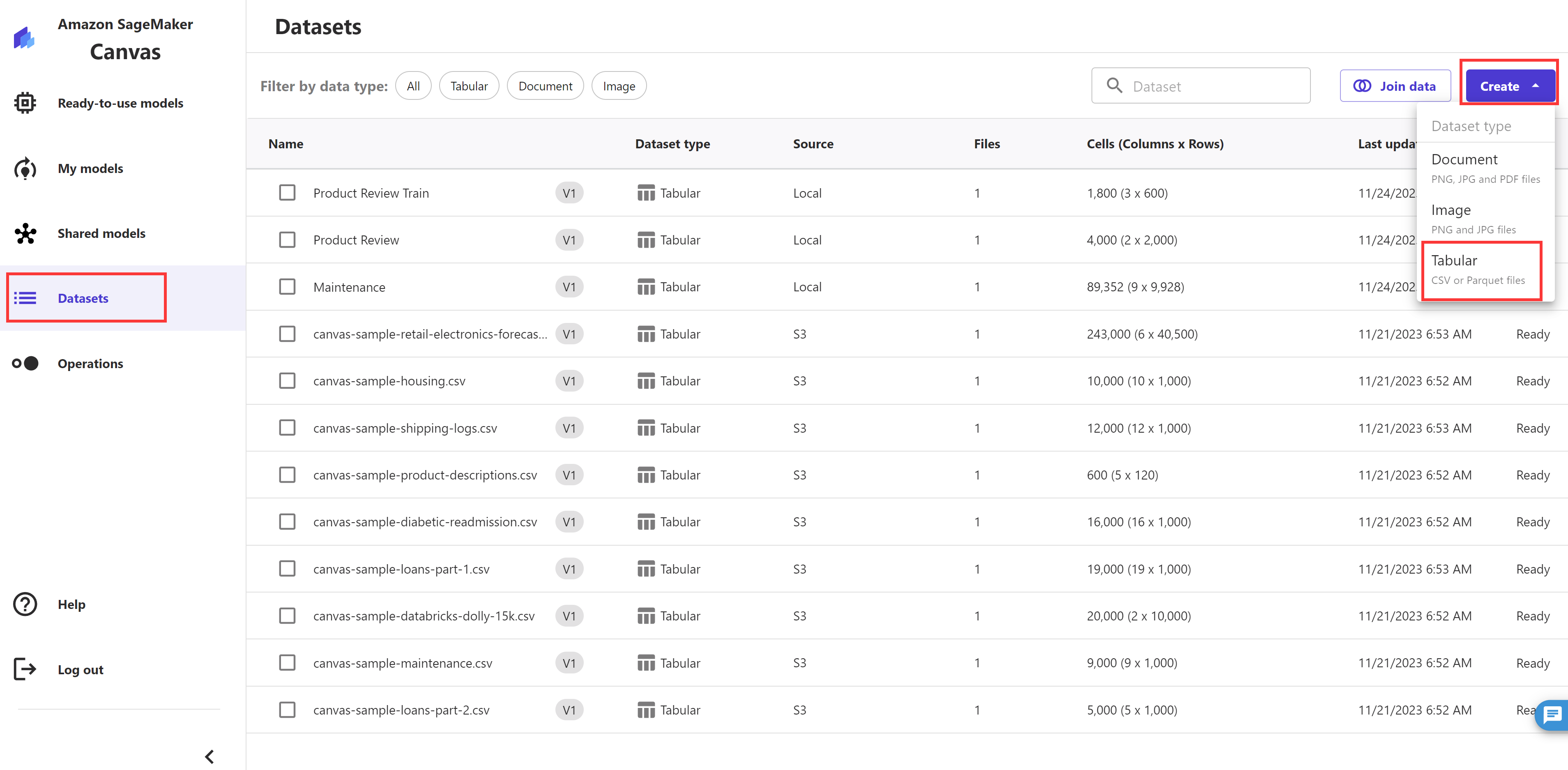
Task: Click the Join data button
Action: click(1395, 86)
